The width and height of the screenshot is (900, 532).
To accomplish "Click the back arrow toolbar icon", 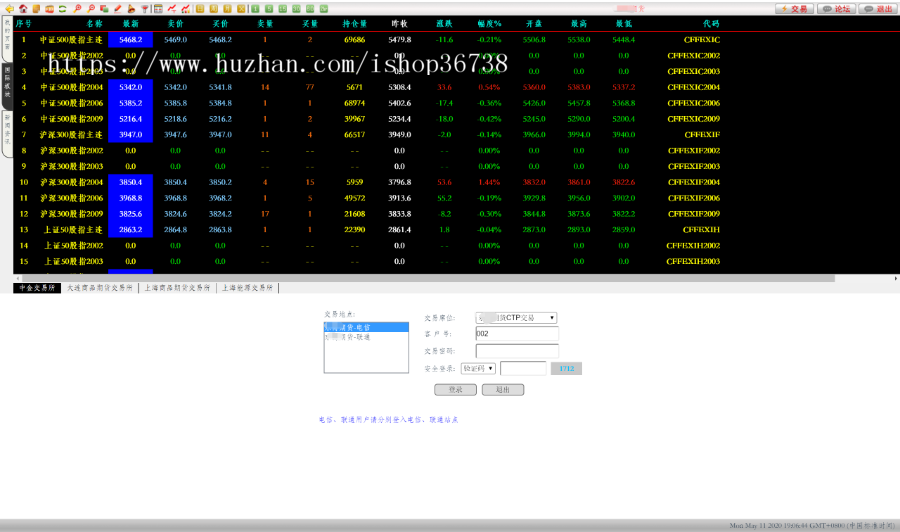I will (x=9, y=8).
